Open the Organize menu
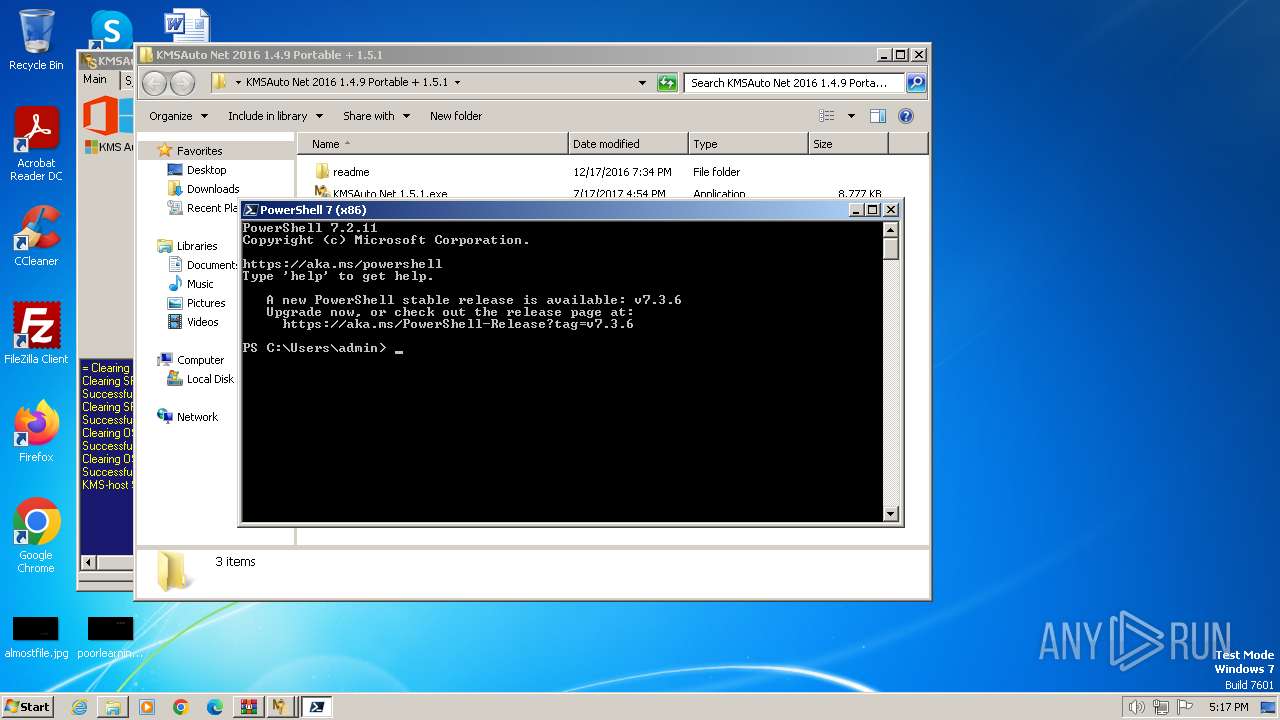Image resolution: width=1280 pixels, height=720 pixels. click(x=178, y=116)
